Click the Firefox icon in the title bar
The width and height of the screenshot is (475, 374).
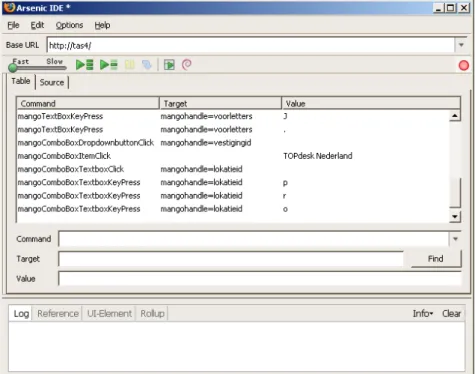(9, 7)
